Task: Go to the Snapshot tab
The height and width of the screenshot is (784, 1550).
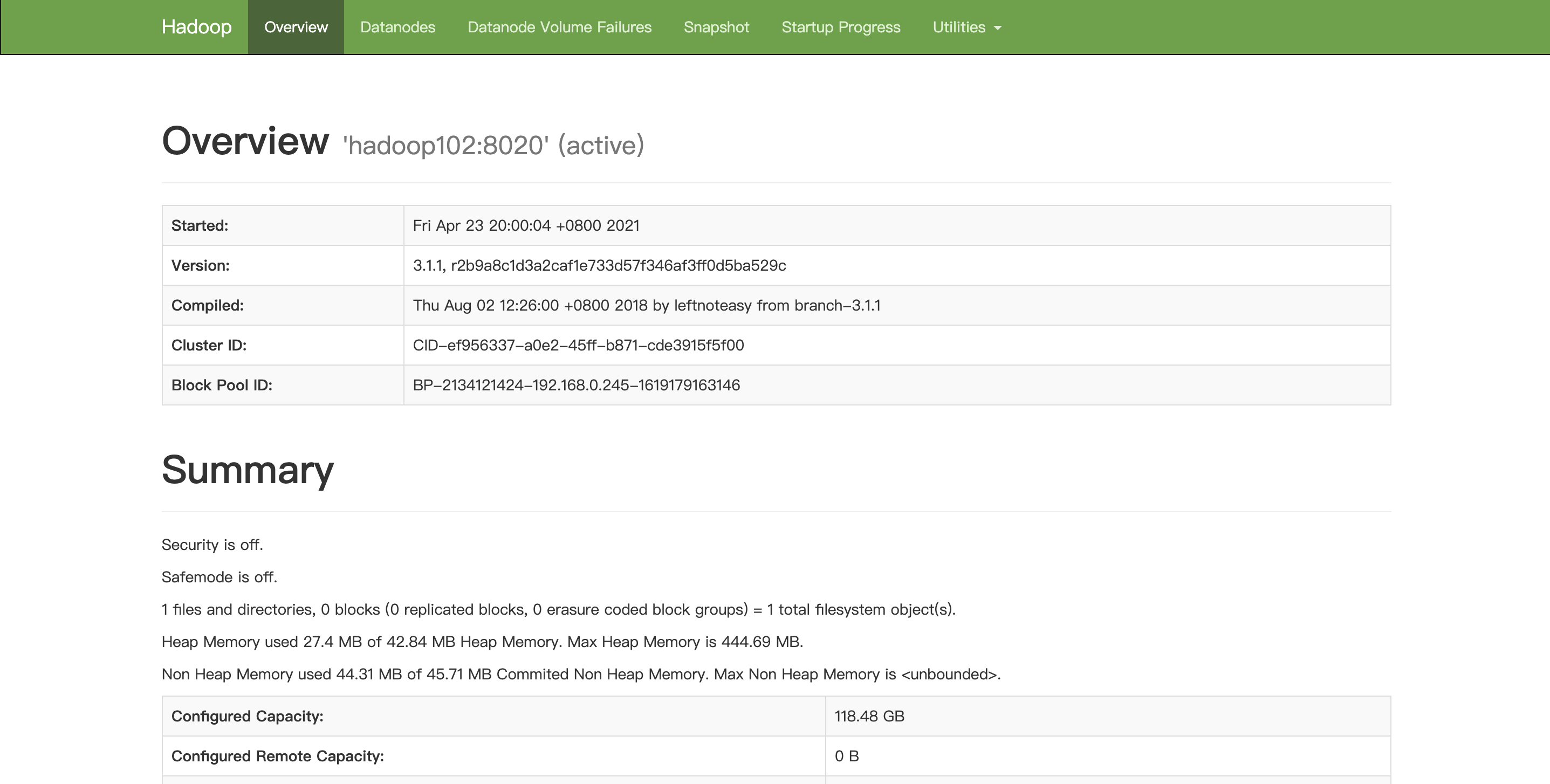Action: click(x=716, y=27)
